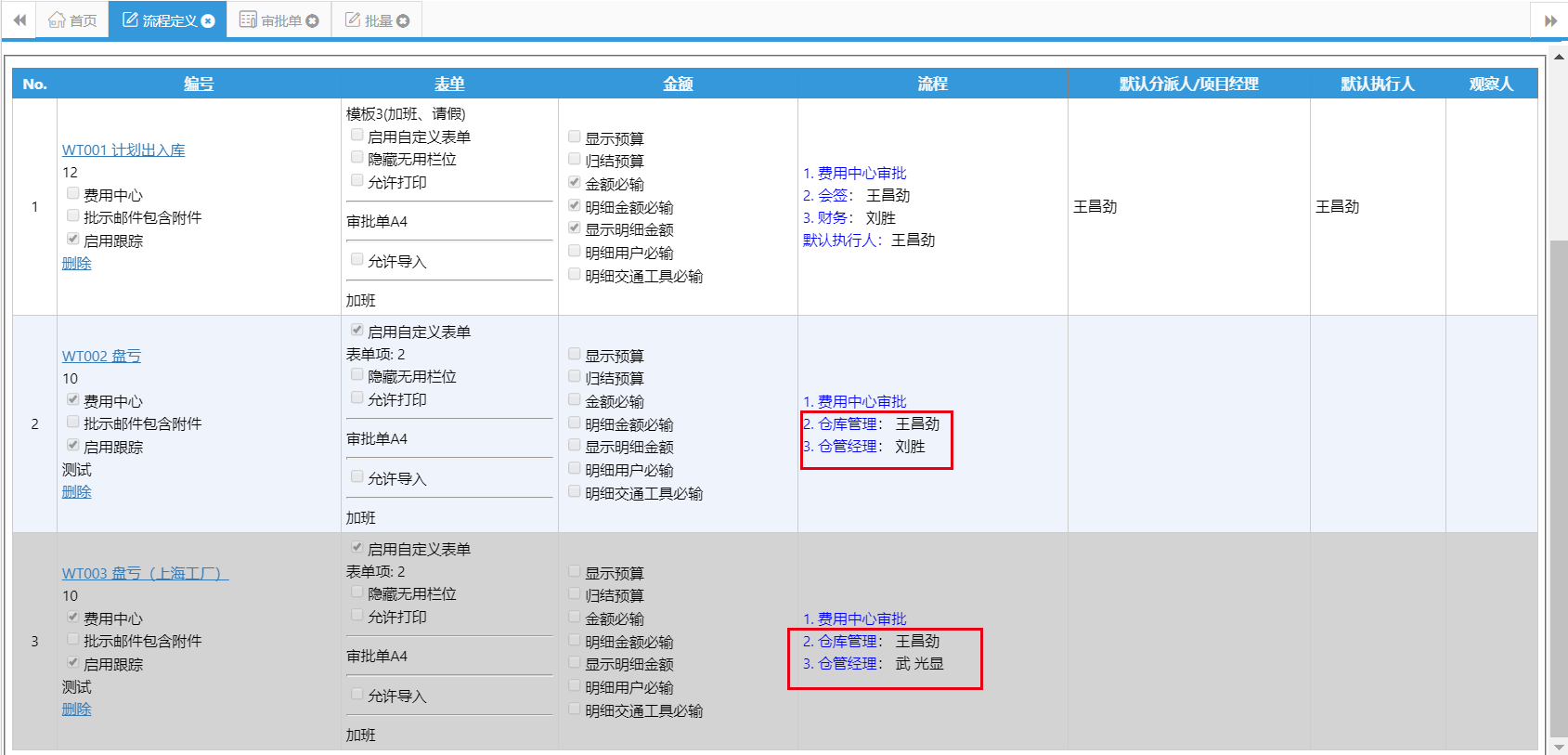1568x755 pixels.
Task: Toggle 允许打印 checkbox in WT001 row
Action: (x=356, y=180)
